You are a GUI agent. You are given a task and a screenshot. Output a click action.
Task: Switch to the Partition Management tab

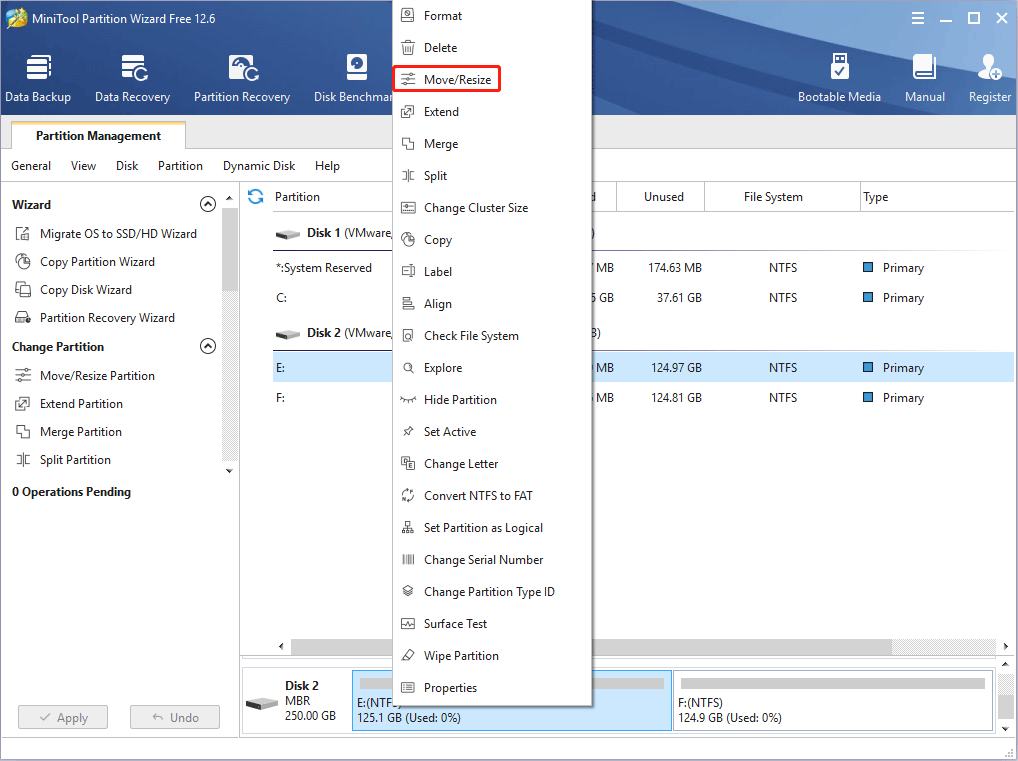click(x=98, y=136)
